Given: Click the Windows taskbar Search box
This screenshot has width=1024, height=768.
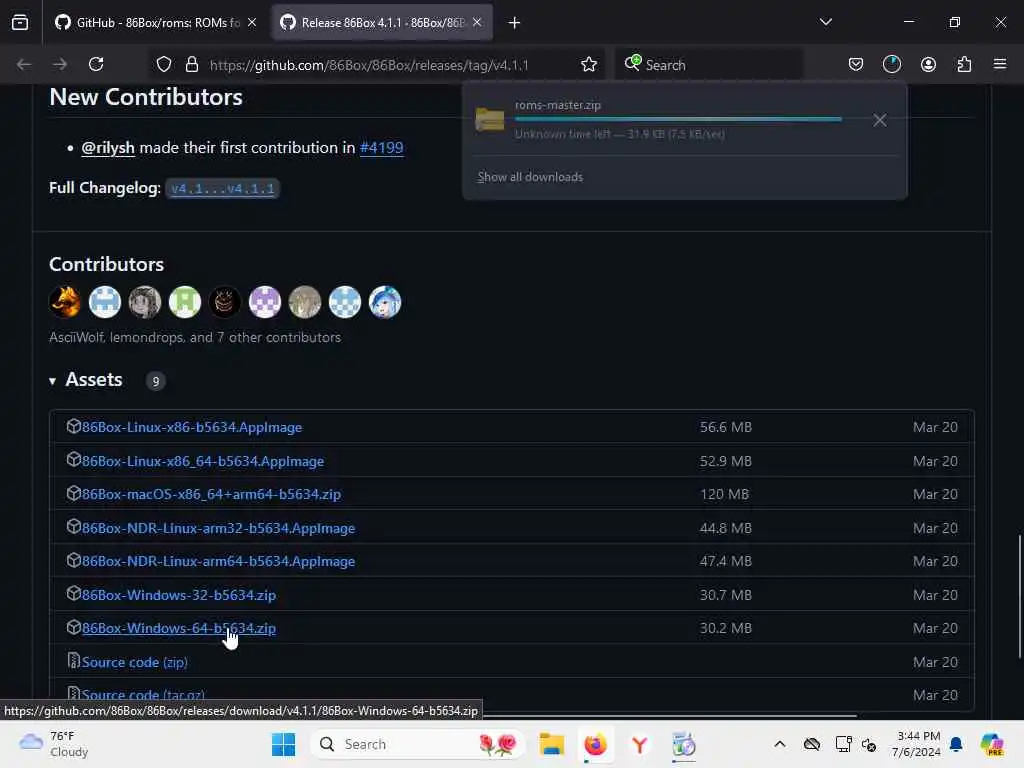Looking at the screenshot, I should [418, 744].
